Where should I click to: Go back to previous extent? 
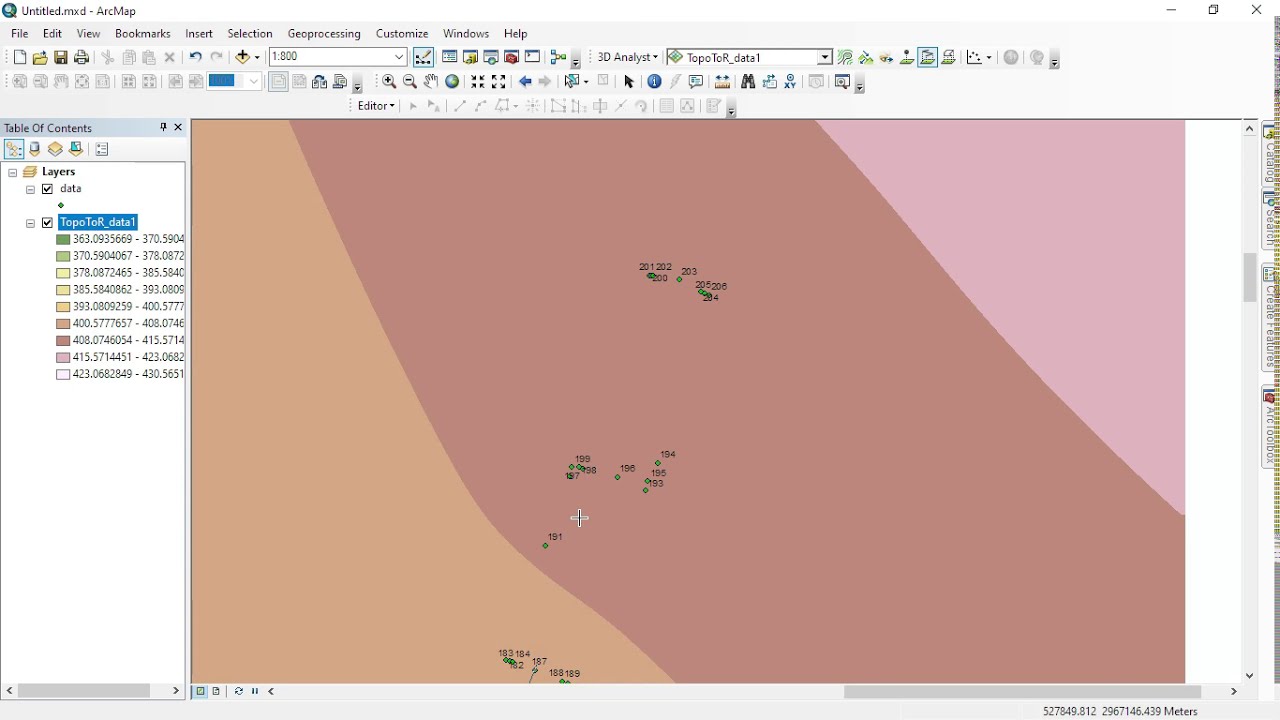click(x=525, y=82)
